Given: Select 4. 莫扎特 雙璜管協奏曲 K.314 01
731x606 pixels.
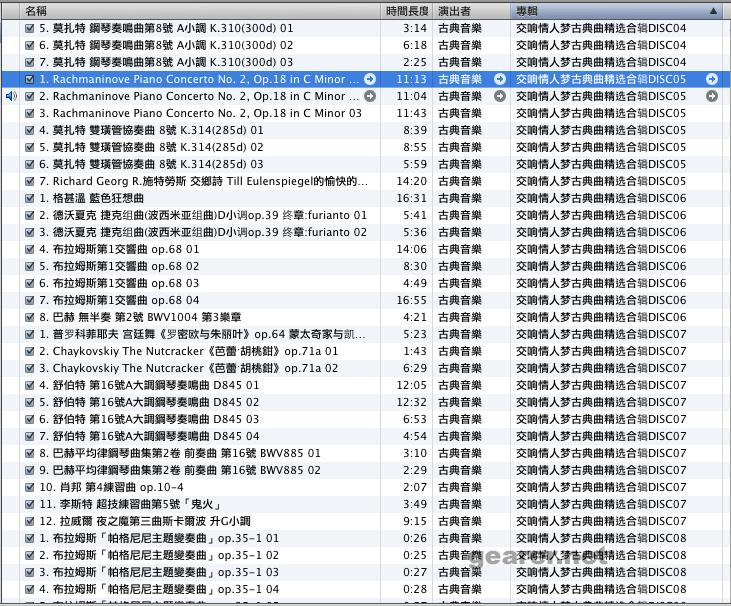Looking at the screenshot, I should click(x=151, y=130).
